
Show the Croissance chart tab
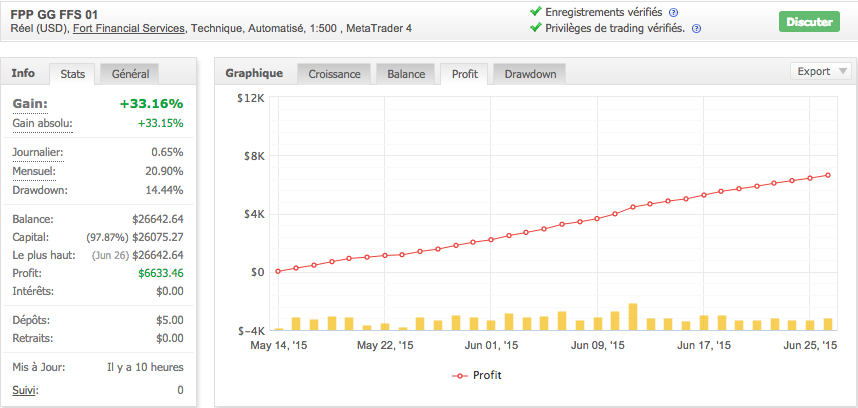tap(334, 74)
